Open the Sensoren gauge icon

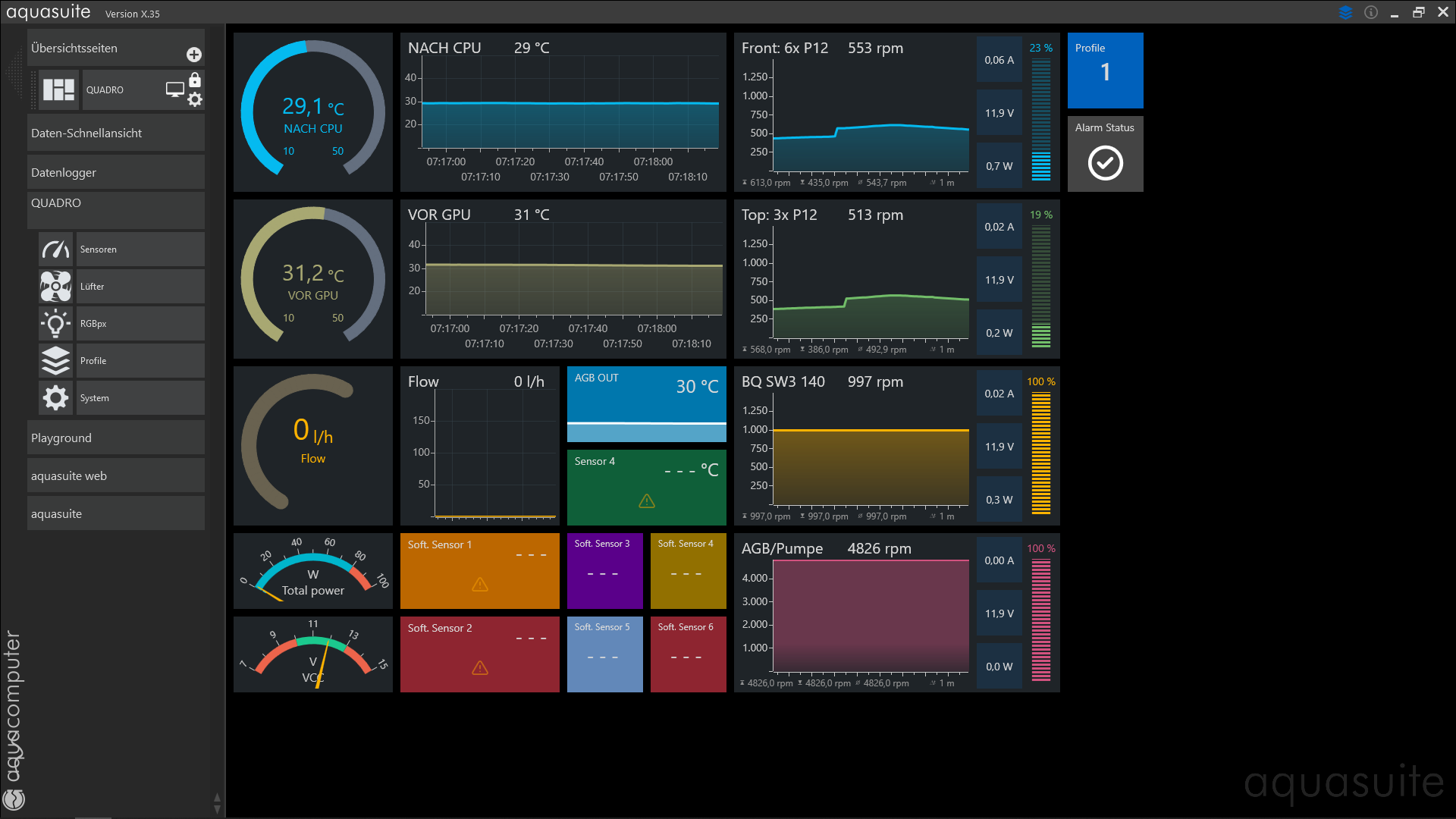[55, 249]
